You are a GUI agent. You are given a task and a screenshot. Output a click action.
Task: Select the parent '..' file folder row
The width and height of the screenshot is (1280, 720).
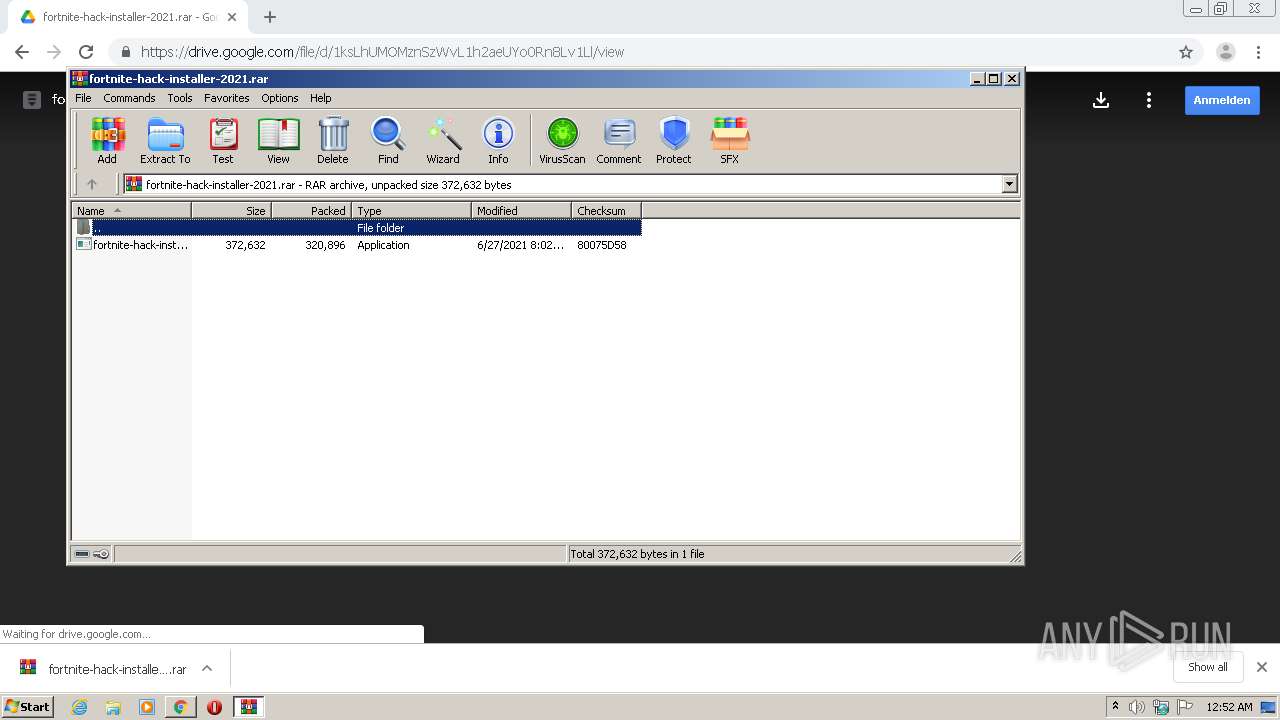357,228
